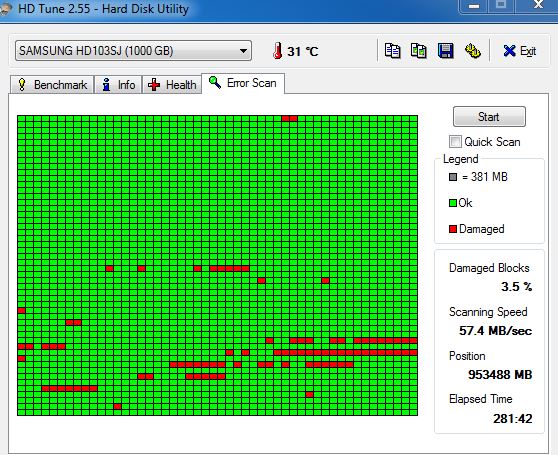Click the magnifier icon on Error Scan tab
The image size is (558, 455).
[x=215, y=82]
